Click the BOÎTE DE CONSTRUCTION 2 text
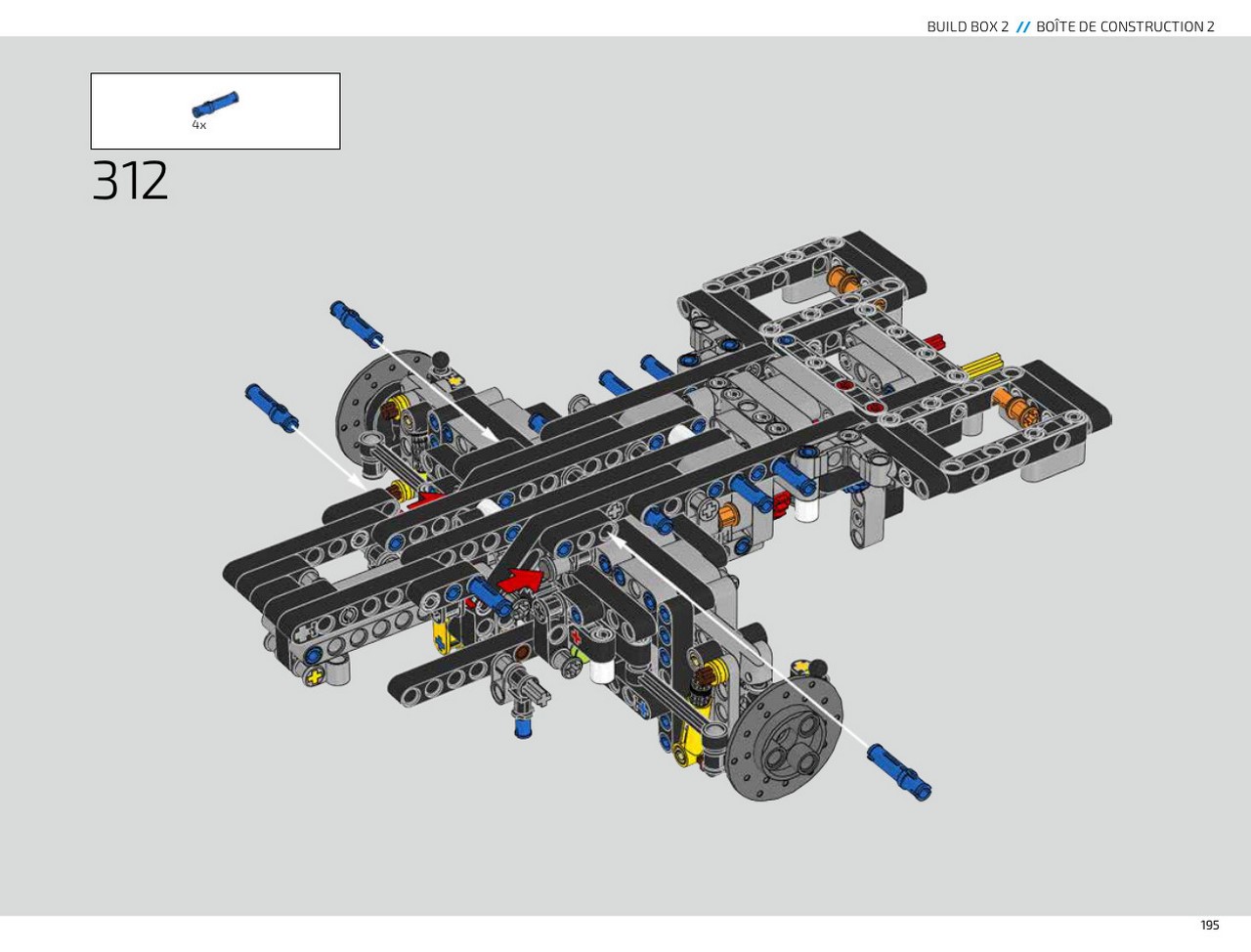The height and width of the screenshot is (952, 1251). pos(1125,26)
